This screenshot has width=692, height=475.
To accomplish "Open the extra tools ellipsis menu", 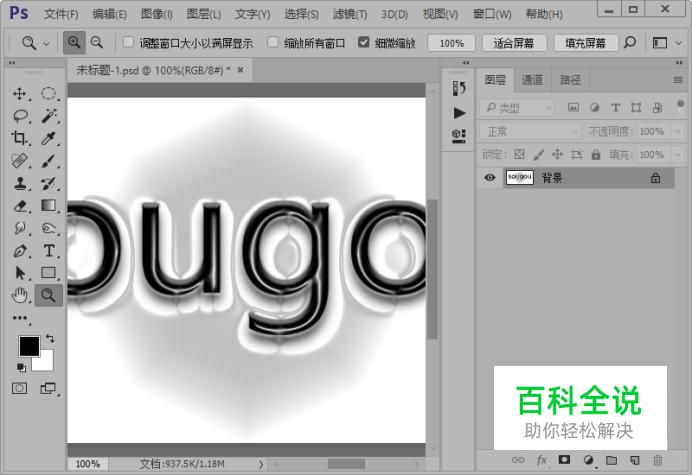I will pyautogui.click(x=20, y=318).
